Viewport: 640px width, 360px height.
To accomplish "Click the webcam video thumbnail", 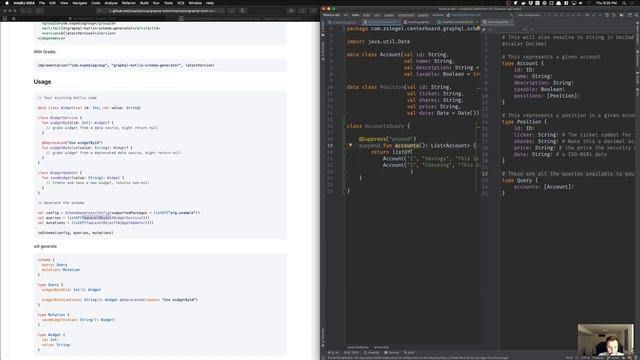I will coord(606,340).
